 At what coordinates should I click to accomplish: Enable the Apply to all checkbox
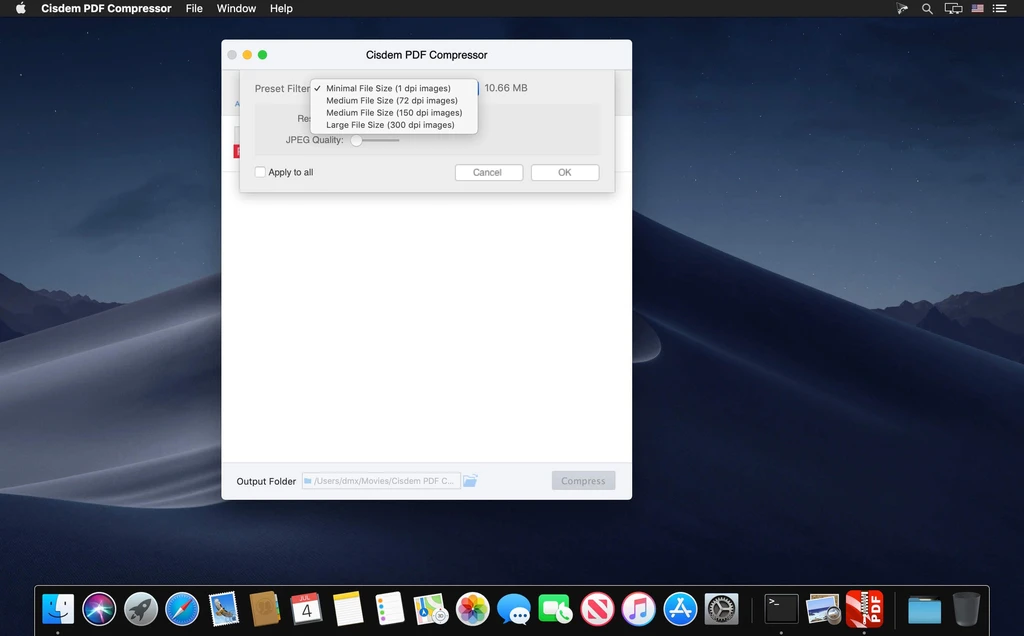pos(260,172)
